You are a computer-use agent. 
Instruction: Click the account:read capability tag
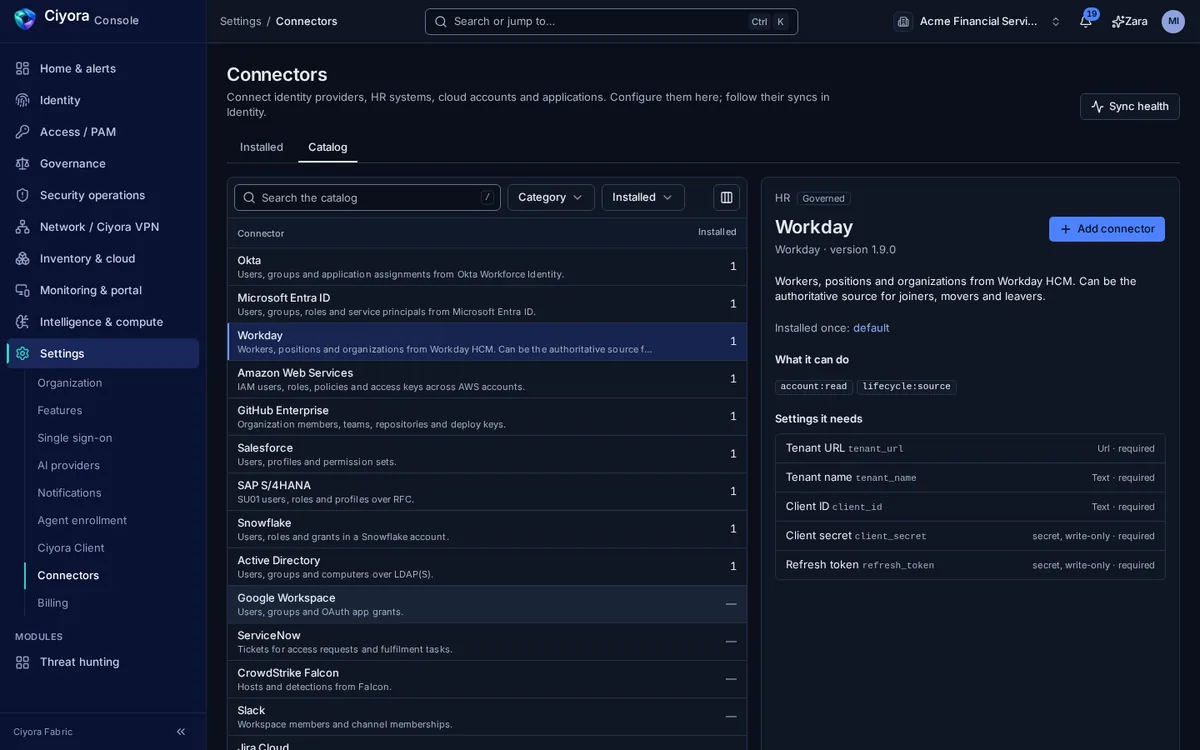point(814,387)
